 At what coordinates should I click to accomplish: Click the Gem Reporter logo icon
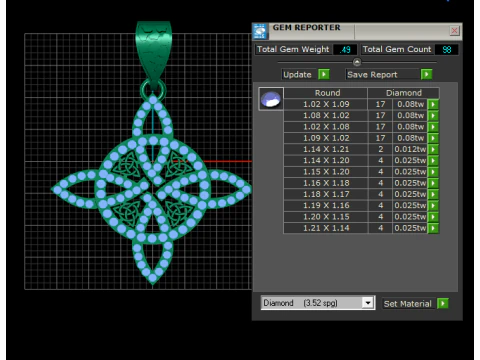(x=260, y=31)
